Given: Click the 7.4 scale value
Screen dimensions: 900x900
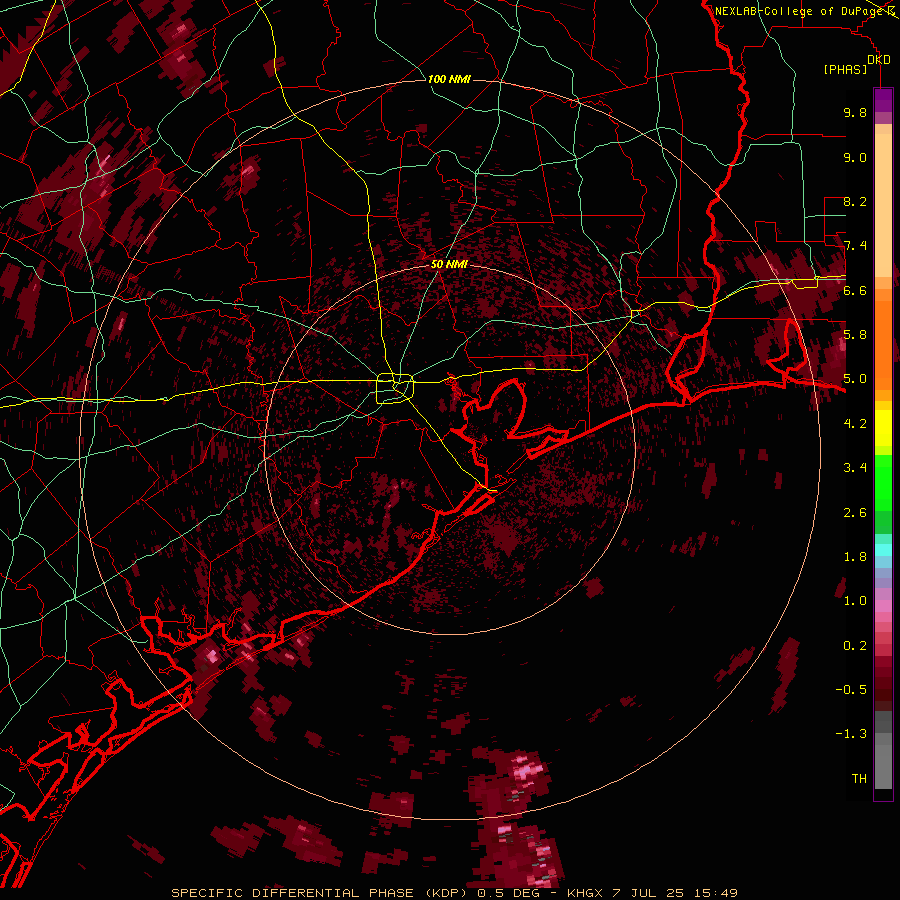Looking at the screenshot, I should click(x=855, y=246).
